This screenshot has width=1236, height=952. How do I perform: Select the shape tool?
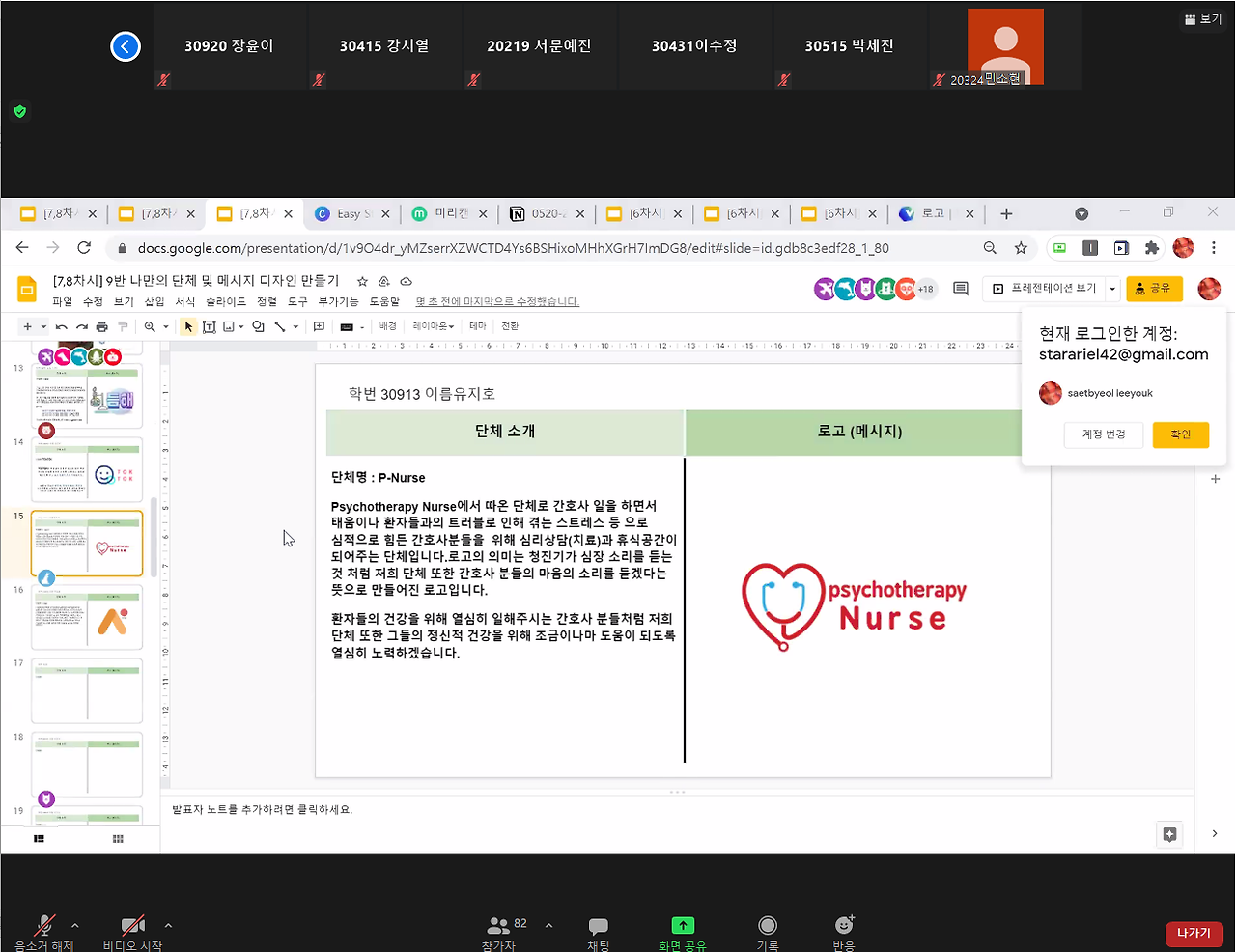point(258,327)
